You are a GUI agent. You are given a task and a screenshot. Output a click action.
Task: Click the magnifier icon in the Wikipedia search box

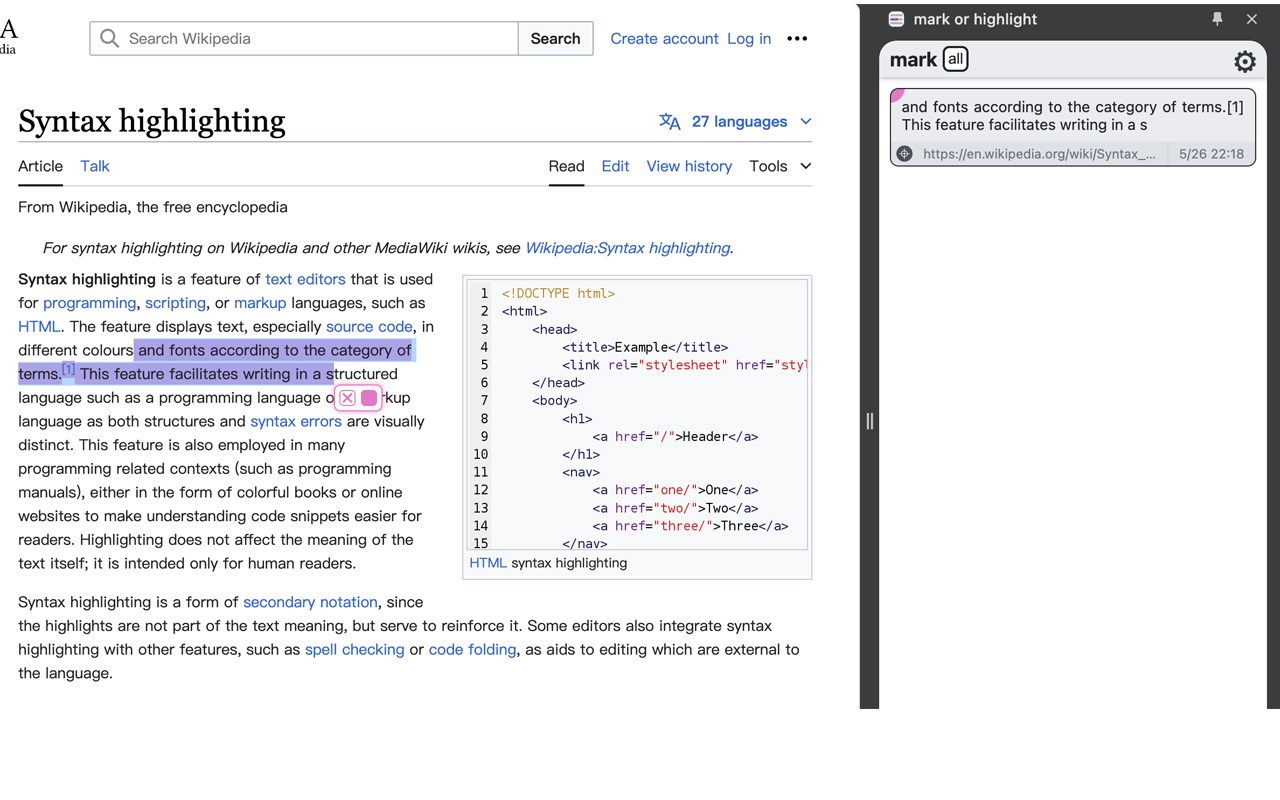[x=109, y=39]
